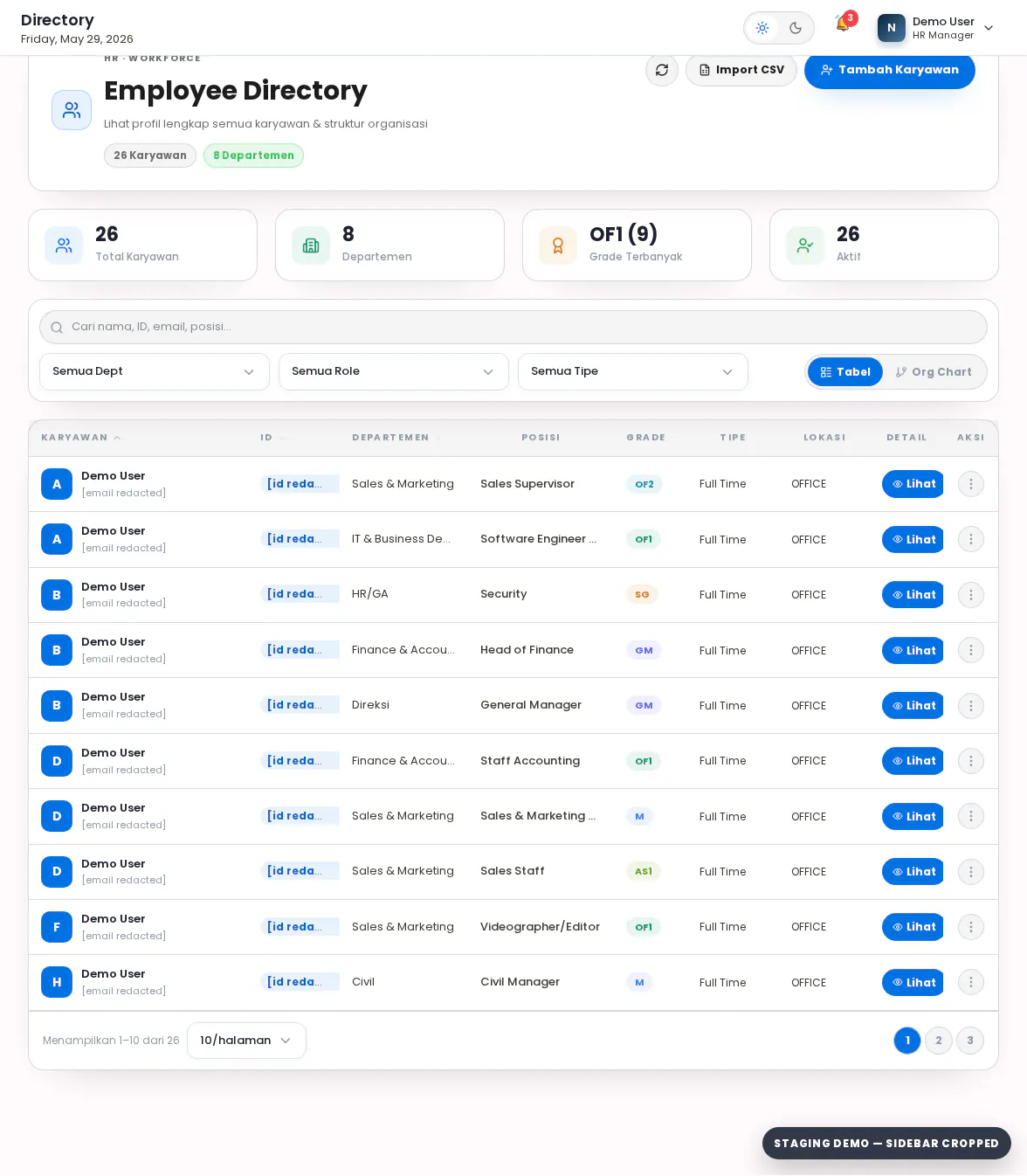Expand the Semua Dept filter dropdown

[155, 371]
